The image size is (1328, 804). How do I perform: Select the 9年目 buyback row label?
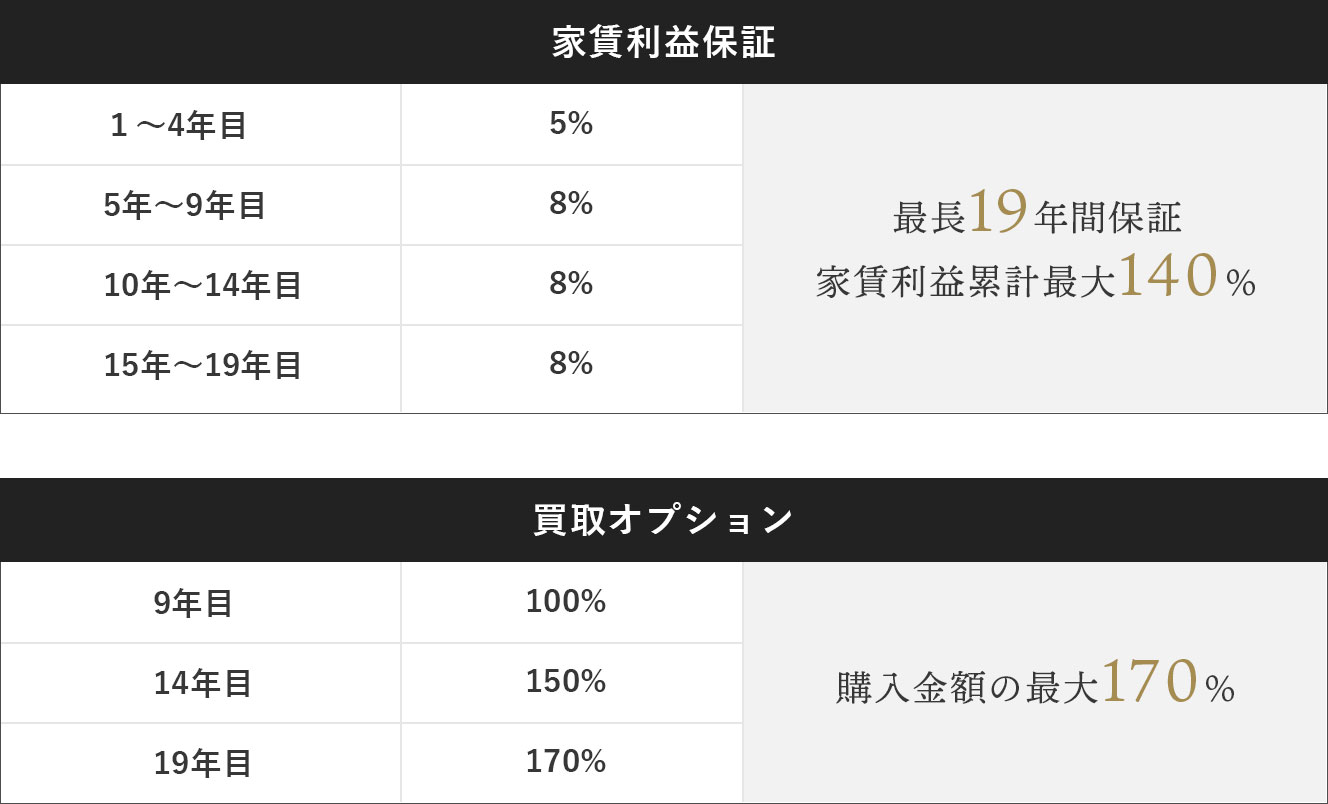[193, 604]
